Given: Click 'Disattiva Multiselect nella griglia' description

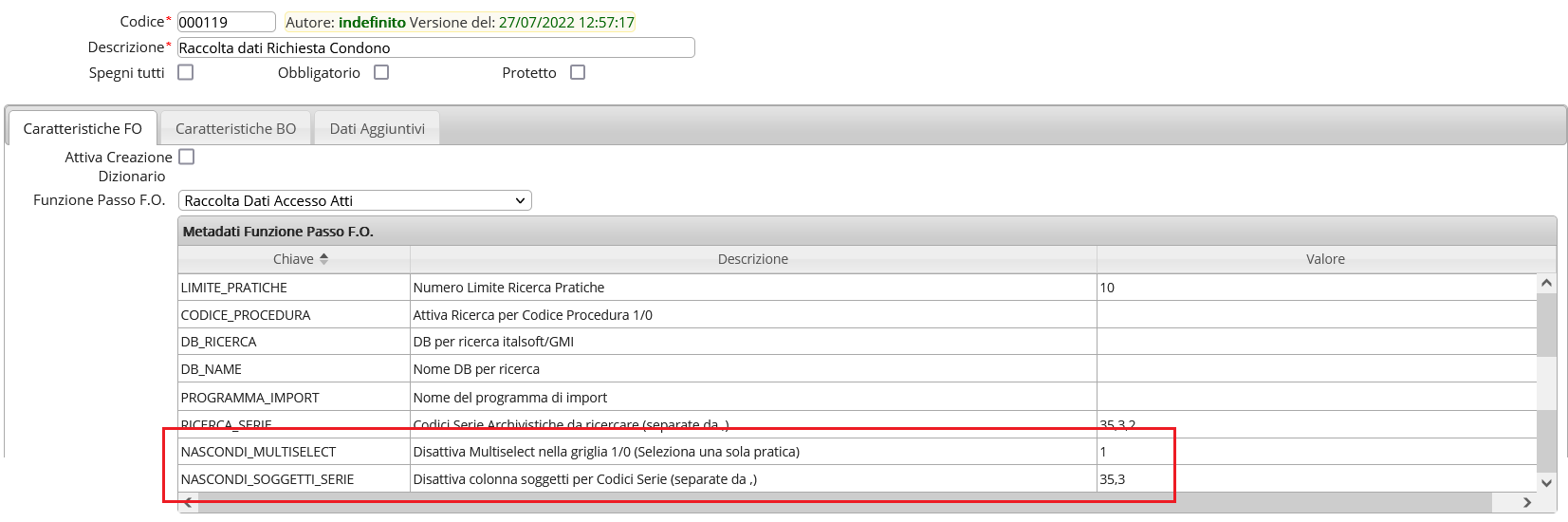Looking at the screenshot, I should 606,452.
